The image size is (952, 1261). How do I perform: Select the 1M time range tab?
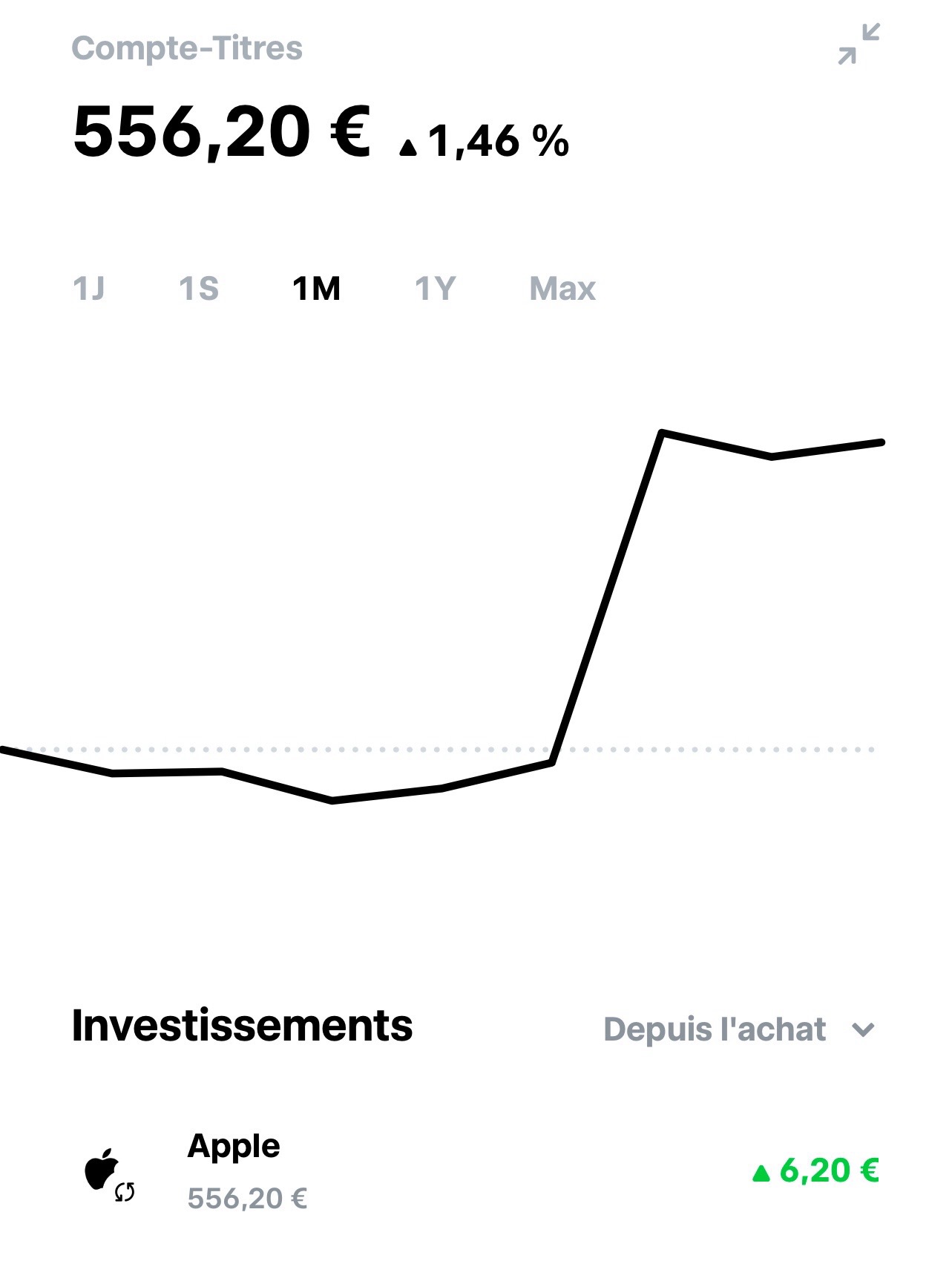316,288
